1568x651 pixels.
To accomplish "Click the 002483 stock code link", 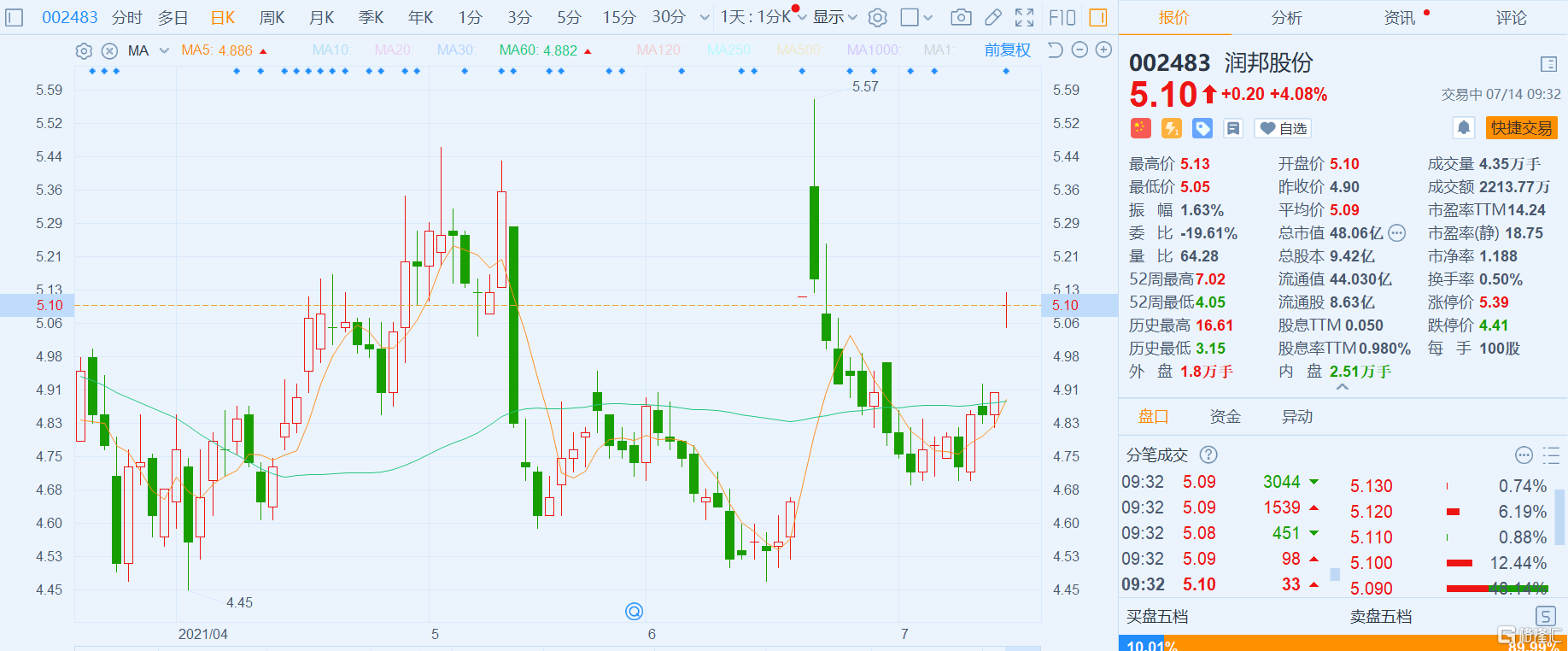I will (69, 17).
